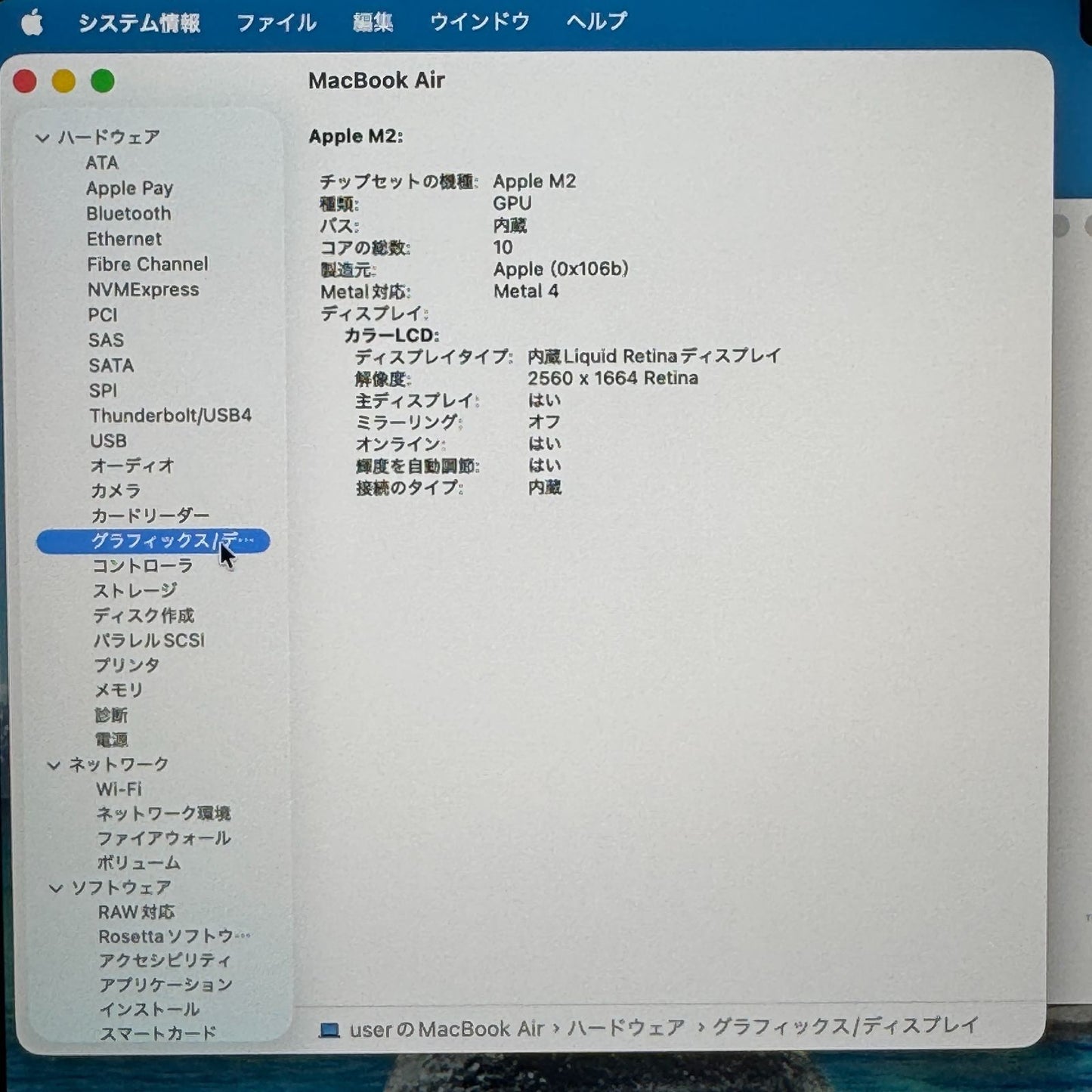Select SATA in the sidebar

click(111, 366)
